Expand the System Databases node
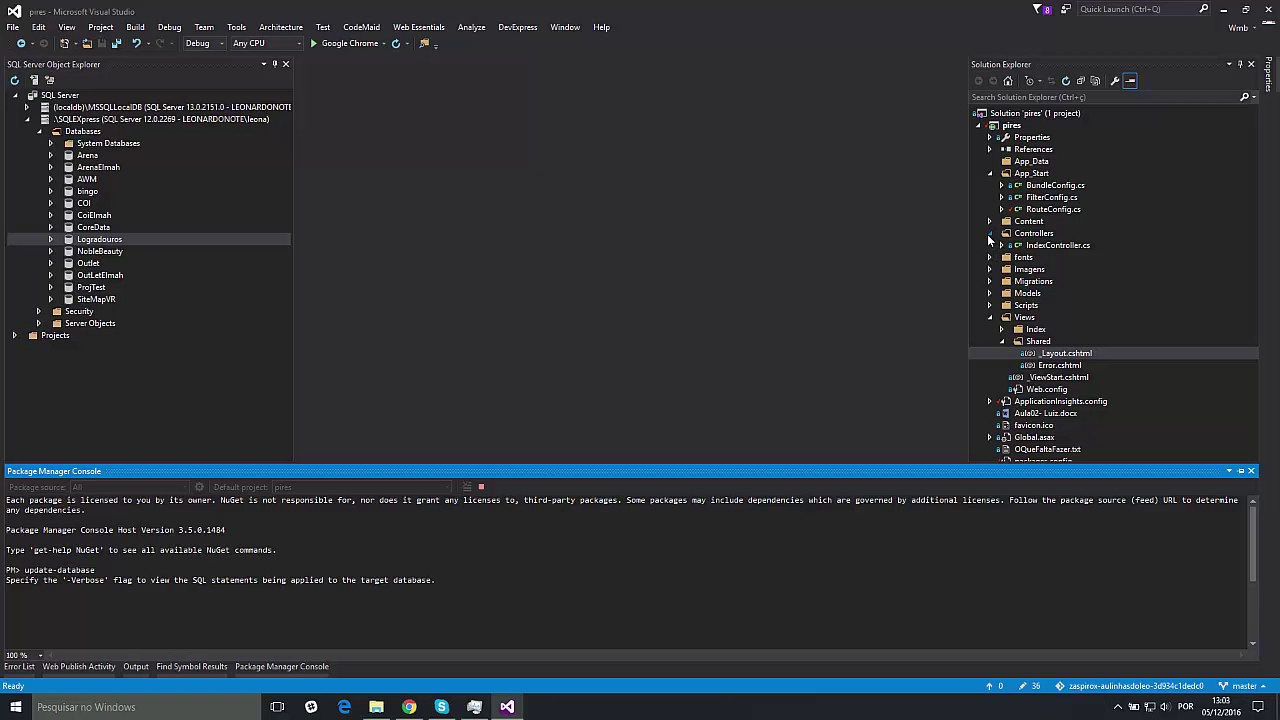The image size is (1280, 720). point(51,144)
